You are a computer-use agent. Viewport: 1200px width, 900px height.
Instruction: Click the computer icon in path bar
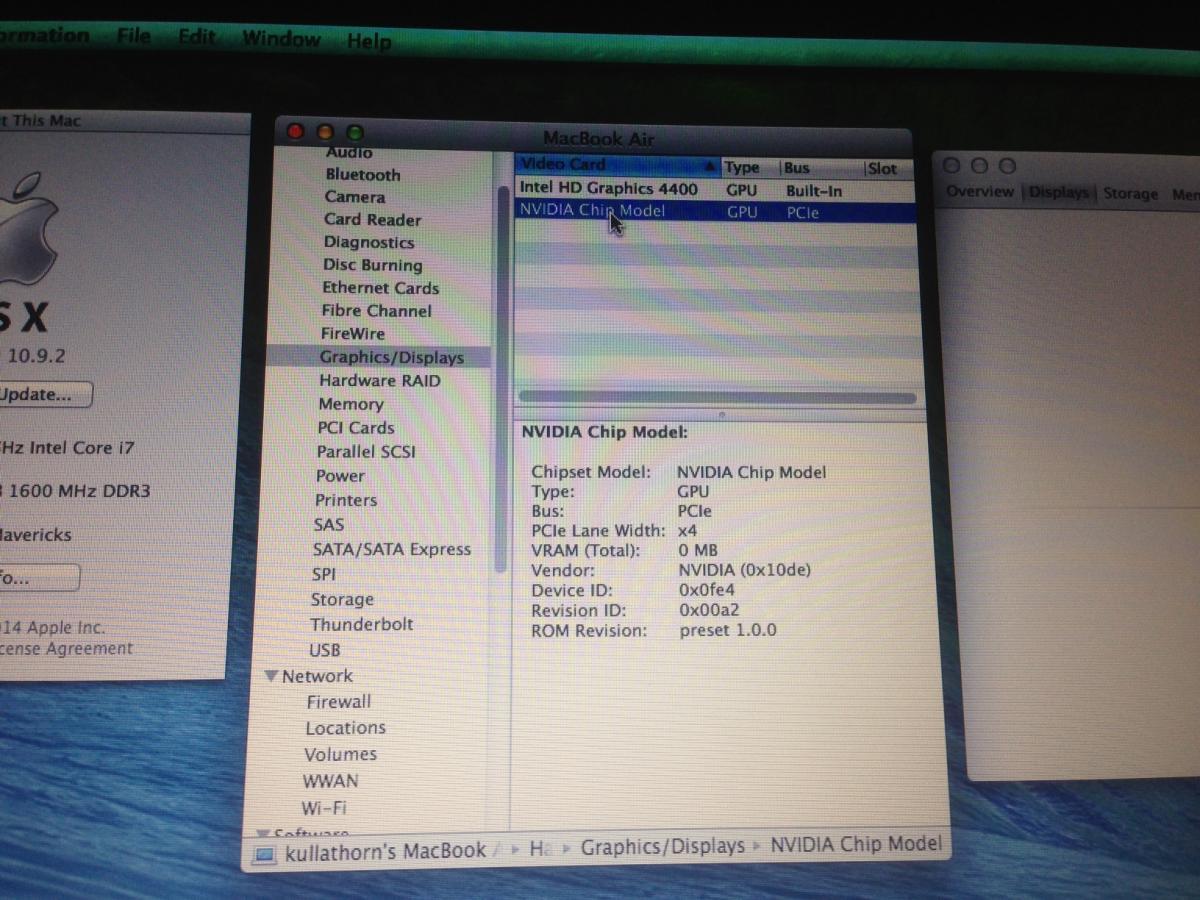264,854
